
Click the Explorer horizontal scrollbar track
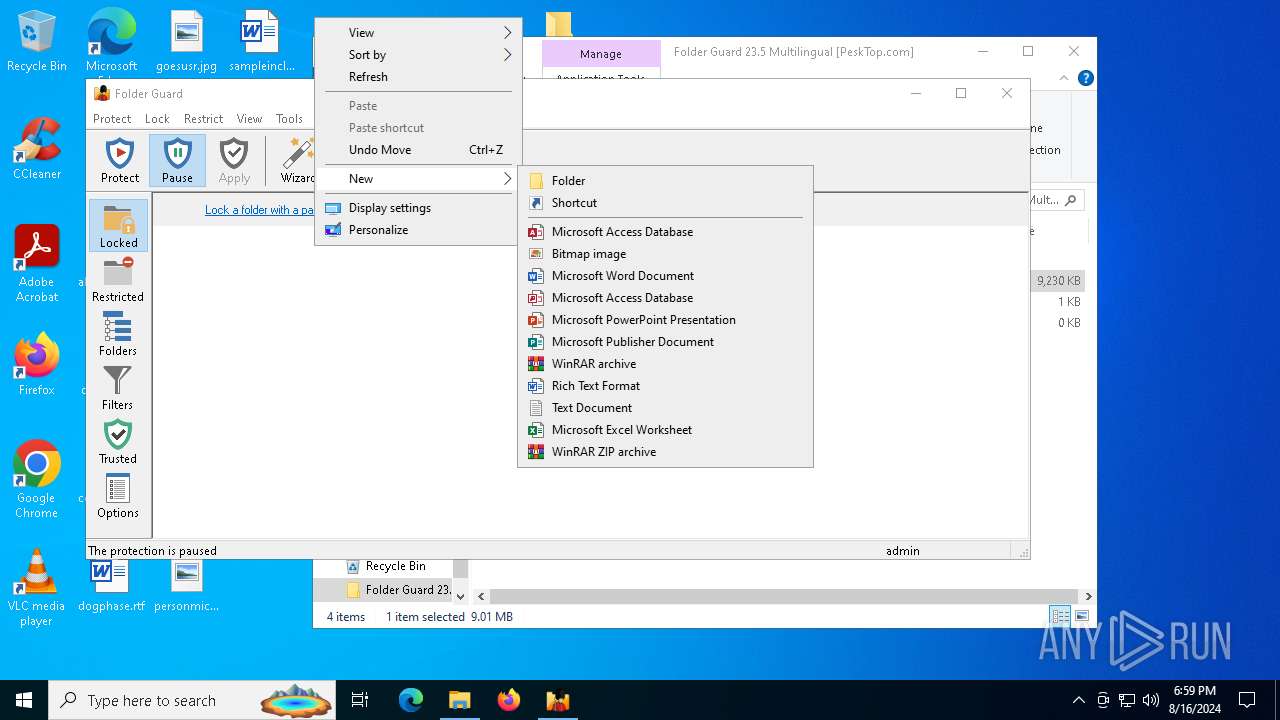pos(784,596)
